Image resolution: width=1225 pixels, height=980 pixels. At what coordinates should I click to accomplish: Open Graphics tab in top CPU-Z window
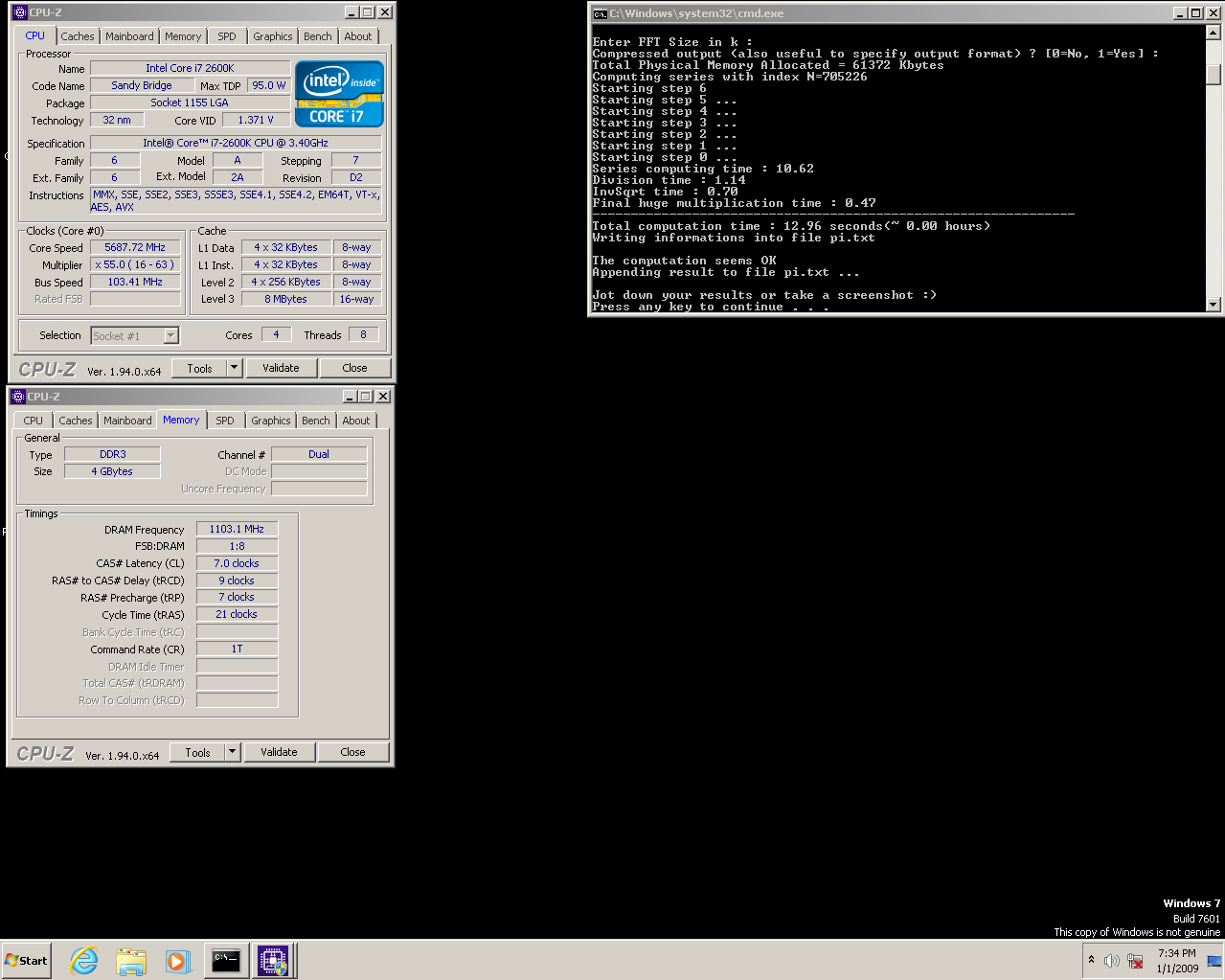[x=273, y=36]
